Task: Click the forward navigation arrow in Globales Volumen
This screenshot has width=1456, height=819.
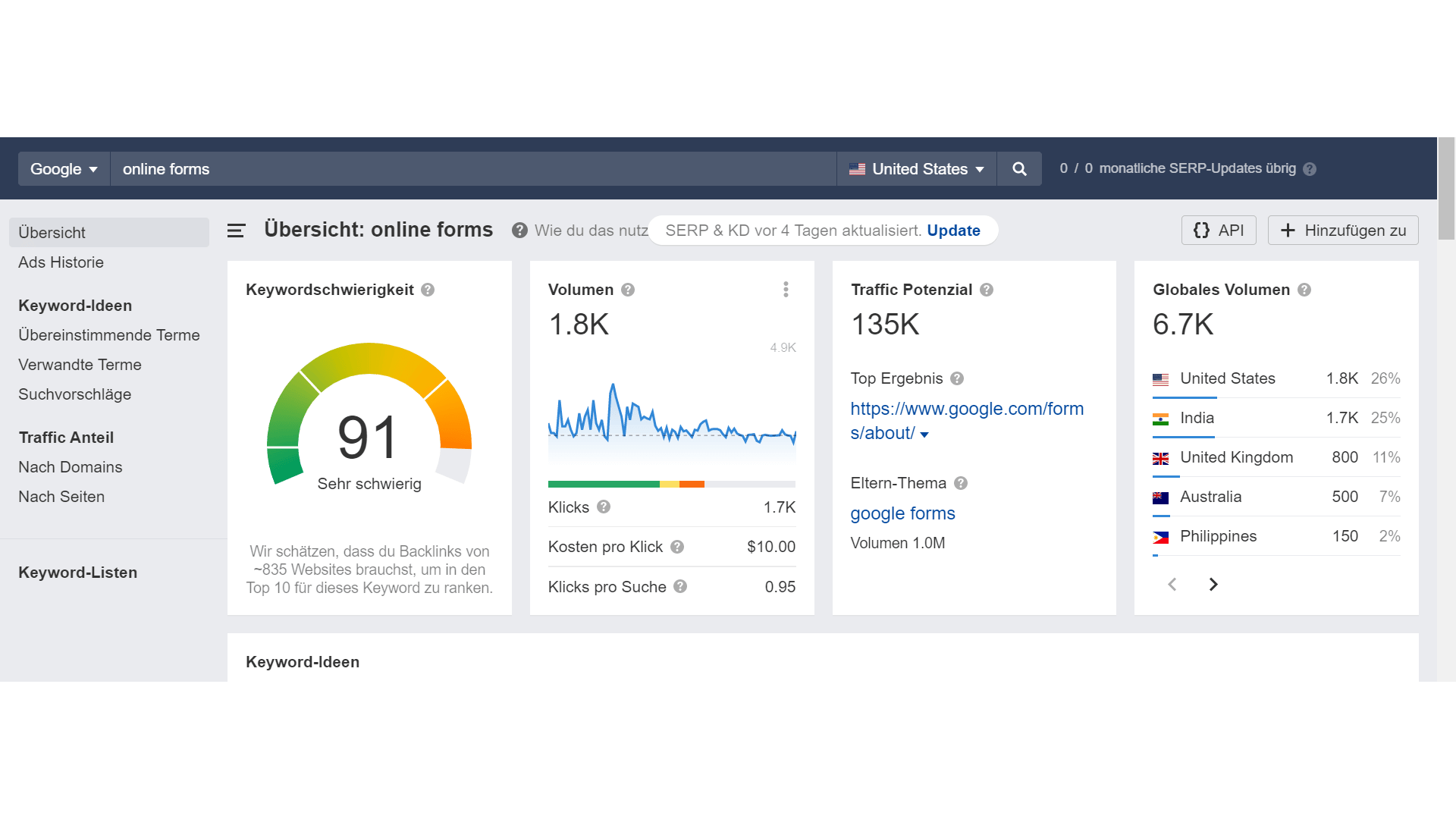Action: point(1214,583)
